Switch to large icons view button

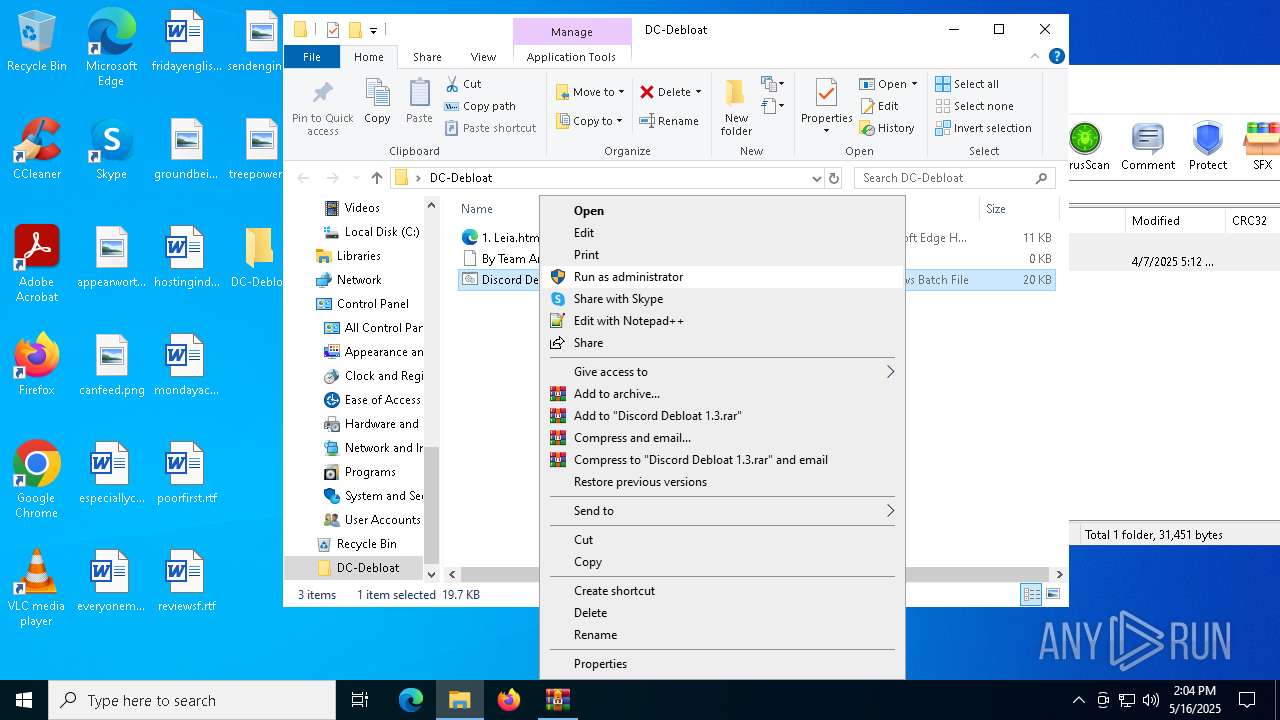point(1052,595)
